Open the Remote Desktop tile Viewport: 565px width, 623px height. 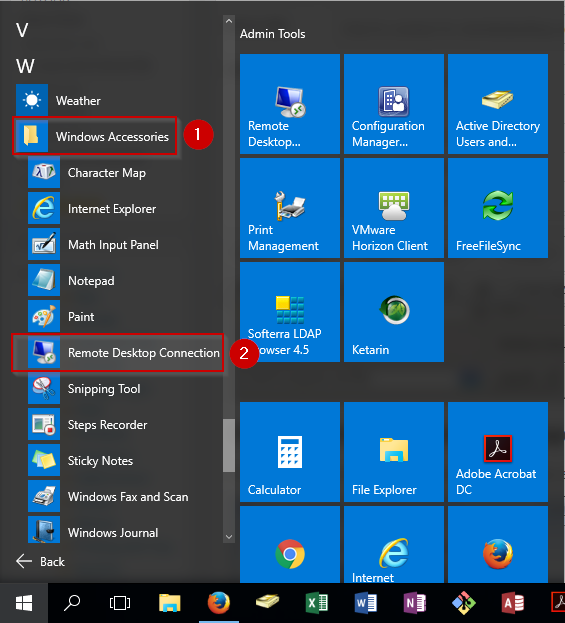click(290, 104)
